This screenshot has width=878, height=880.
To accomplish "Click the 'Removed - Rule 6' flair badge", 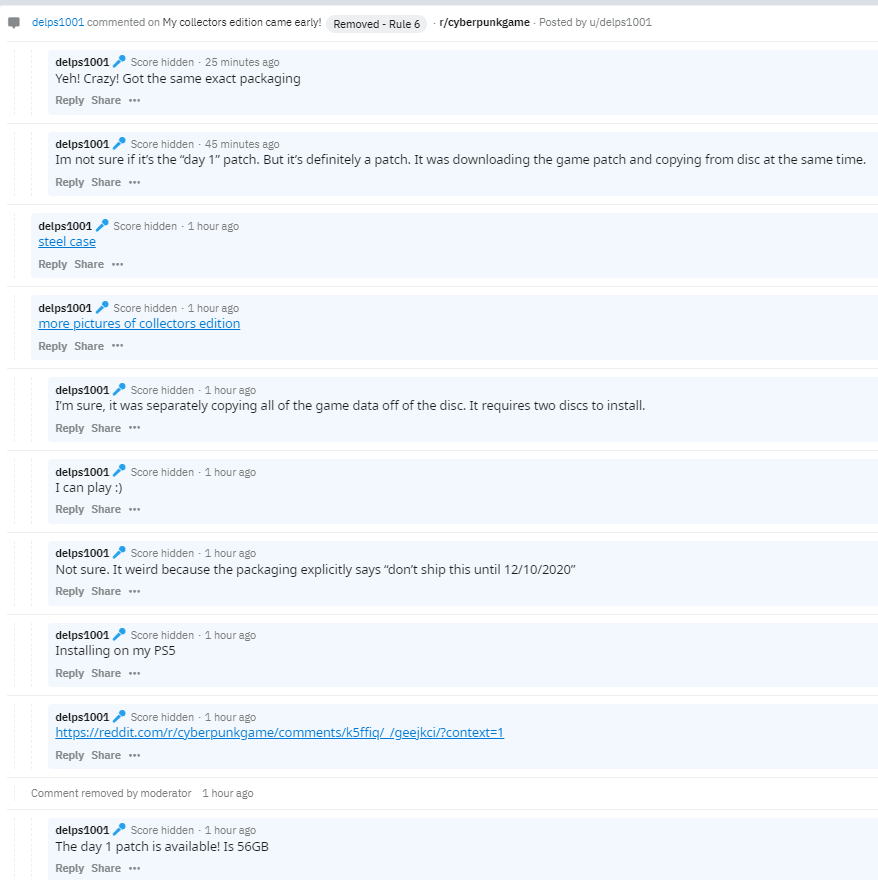I will pyautogui.click(x=377, y=24).
